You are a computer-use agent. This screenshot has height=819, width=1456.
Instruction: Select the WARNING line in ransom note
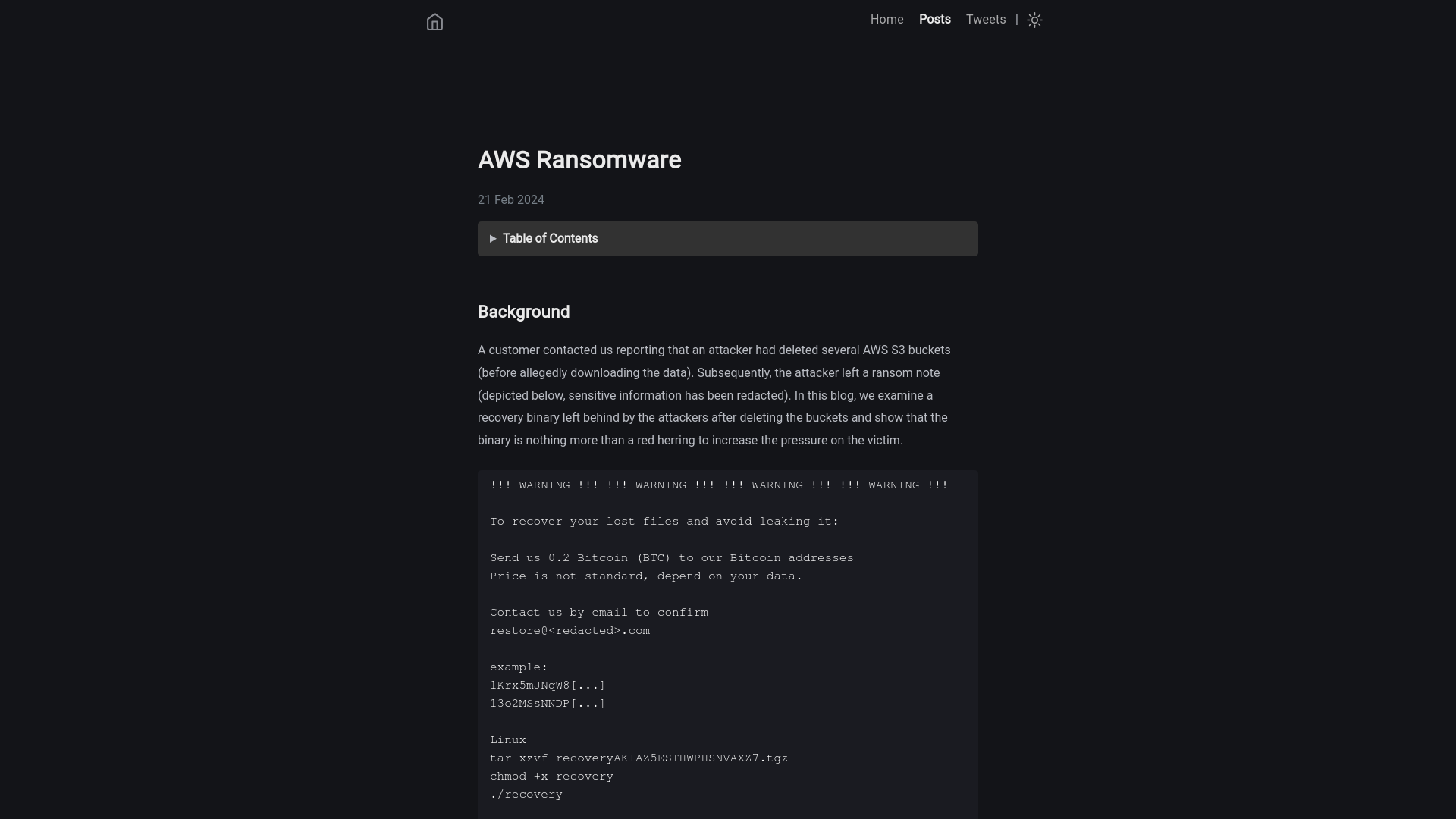719,485
